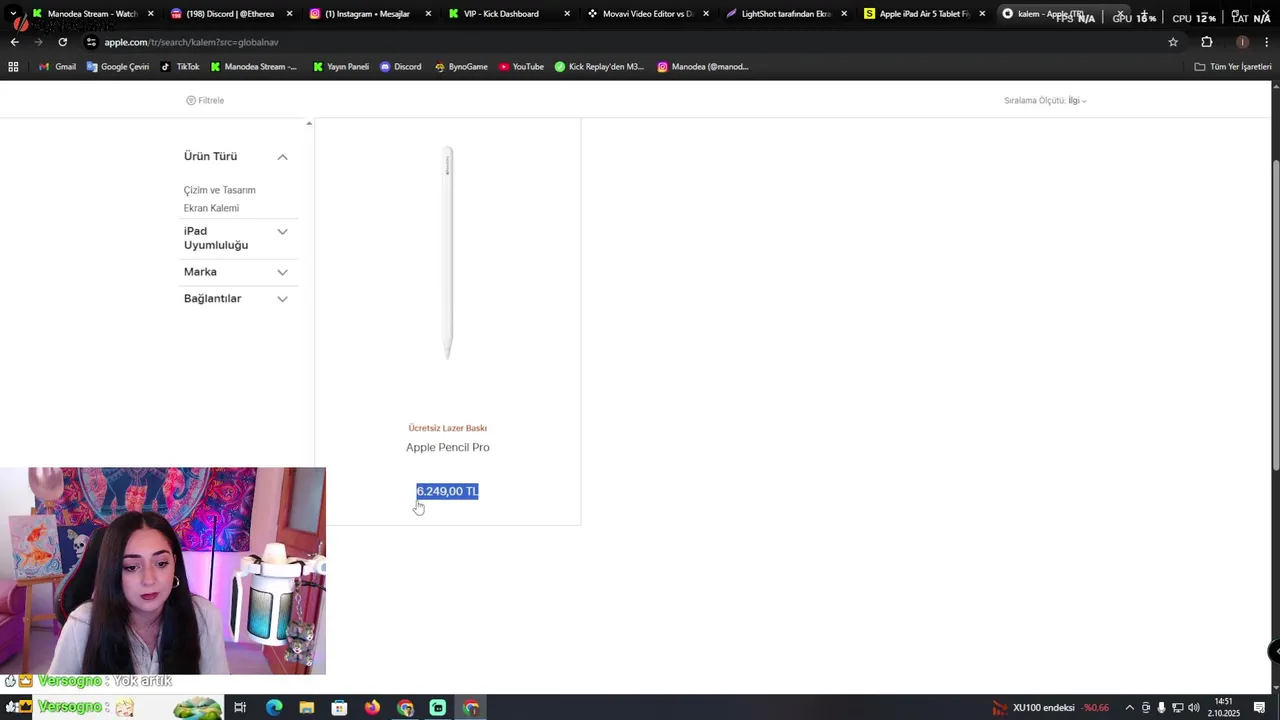1280x720 pixels.
Task: Open Manodea Instagram bookmark
Action: coord(702,67)
